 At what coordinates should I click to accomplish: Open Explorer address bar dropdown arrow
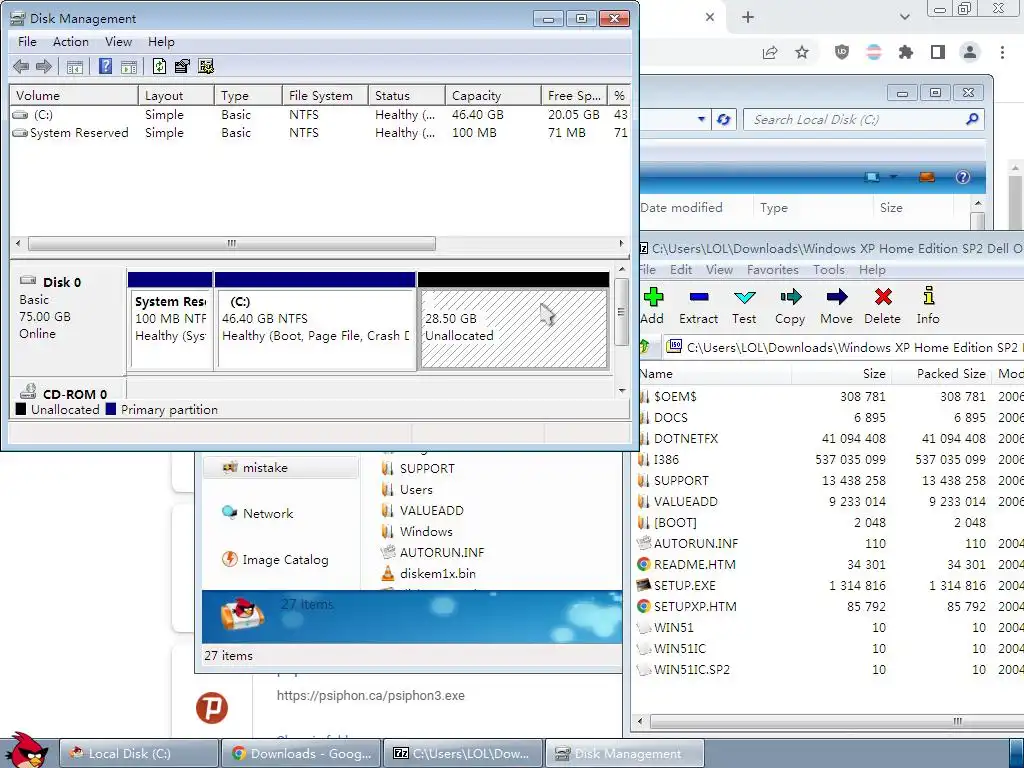point(701,120)
